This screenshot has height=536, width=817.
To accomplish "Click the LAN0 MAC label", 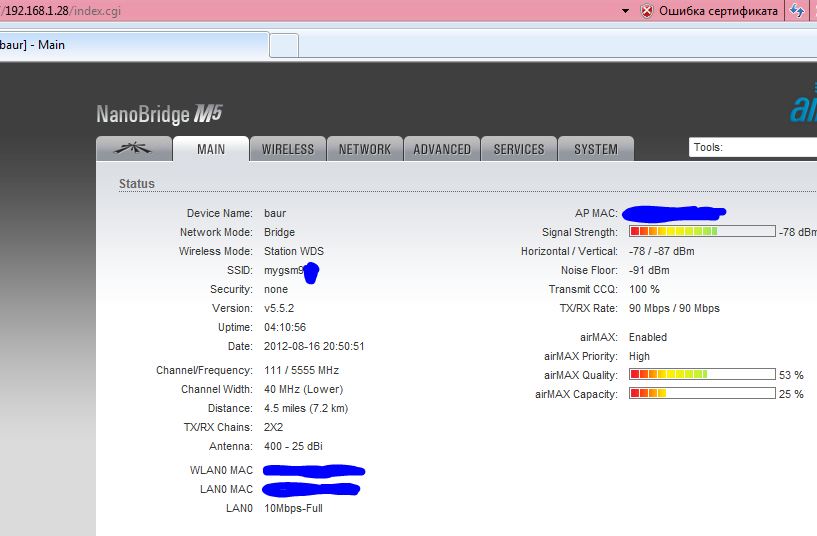I will click(226, 489).
